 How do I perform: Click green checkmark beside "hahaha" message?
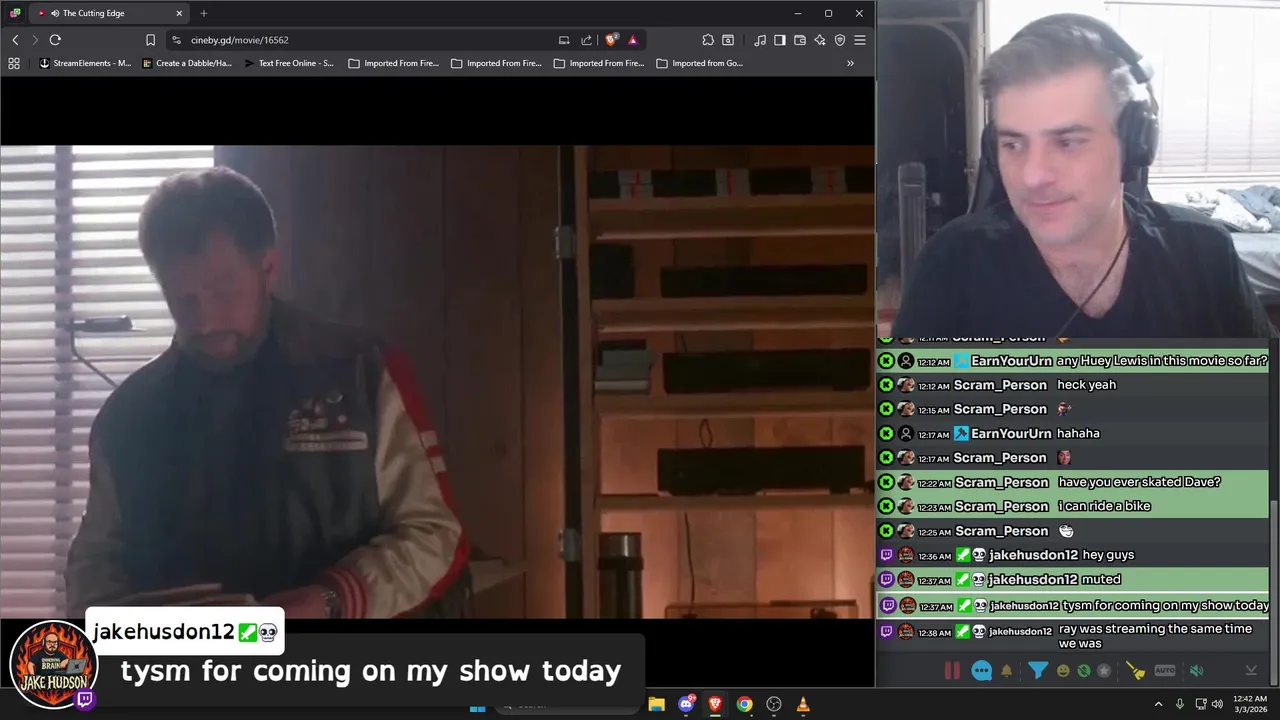click(886, 433)
